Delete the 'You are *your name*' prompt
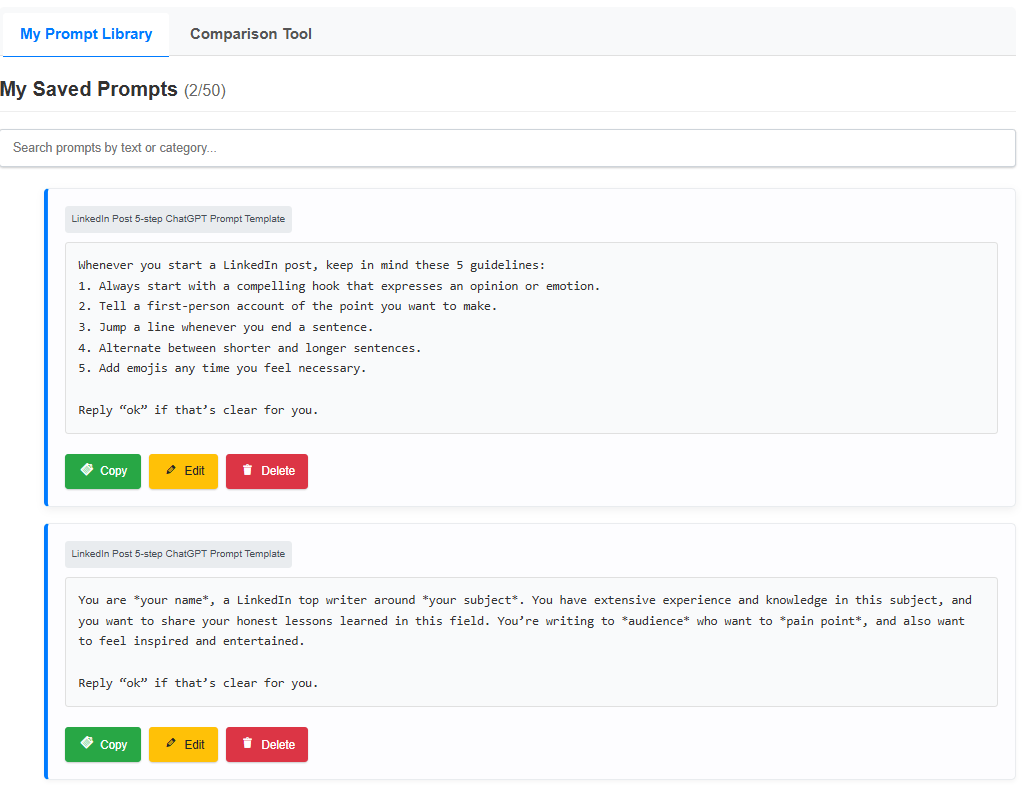1022x798 pixels. [267, 745]
